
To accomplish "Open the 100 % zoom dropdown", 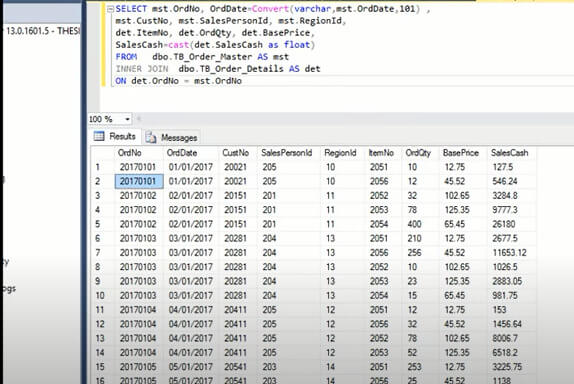I will (127, 119).
